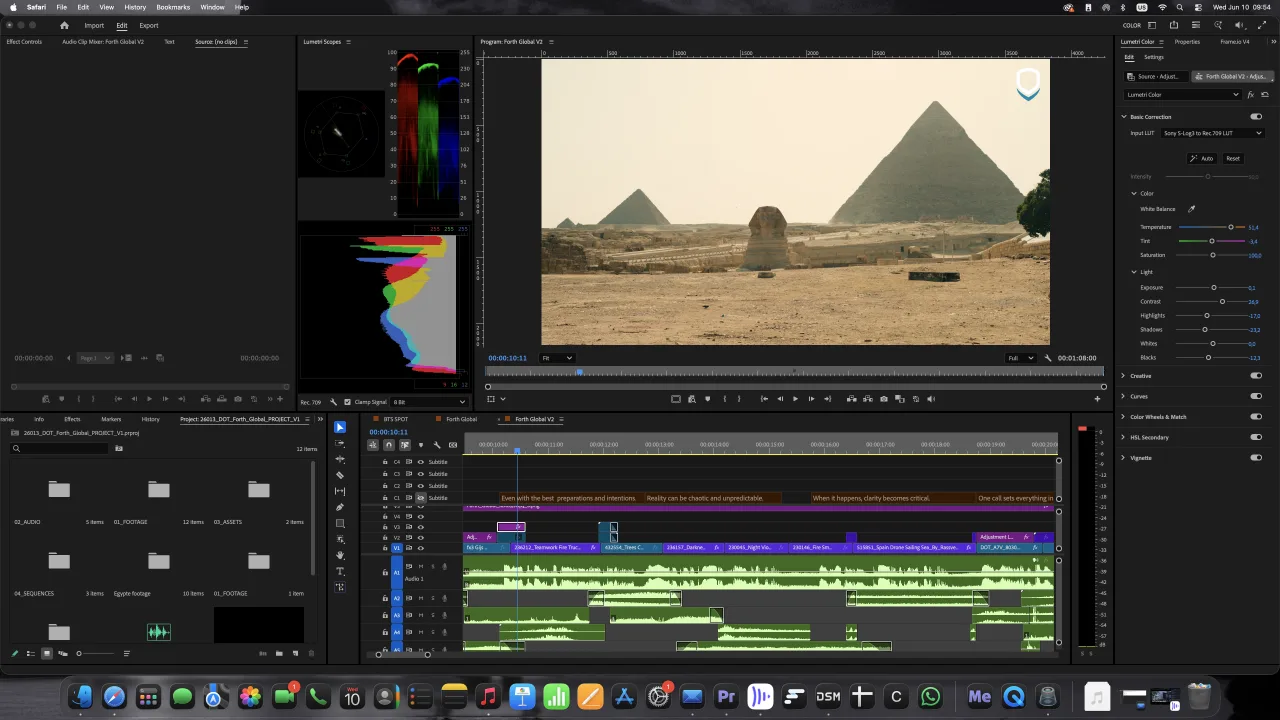This screenshot has width=1280, height=720.
Task: Open the Full playback resolution dropdown
Action: coord(1020,358)
